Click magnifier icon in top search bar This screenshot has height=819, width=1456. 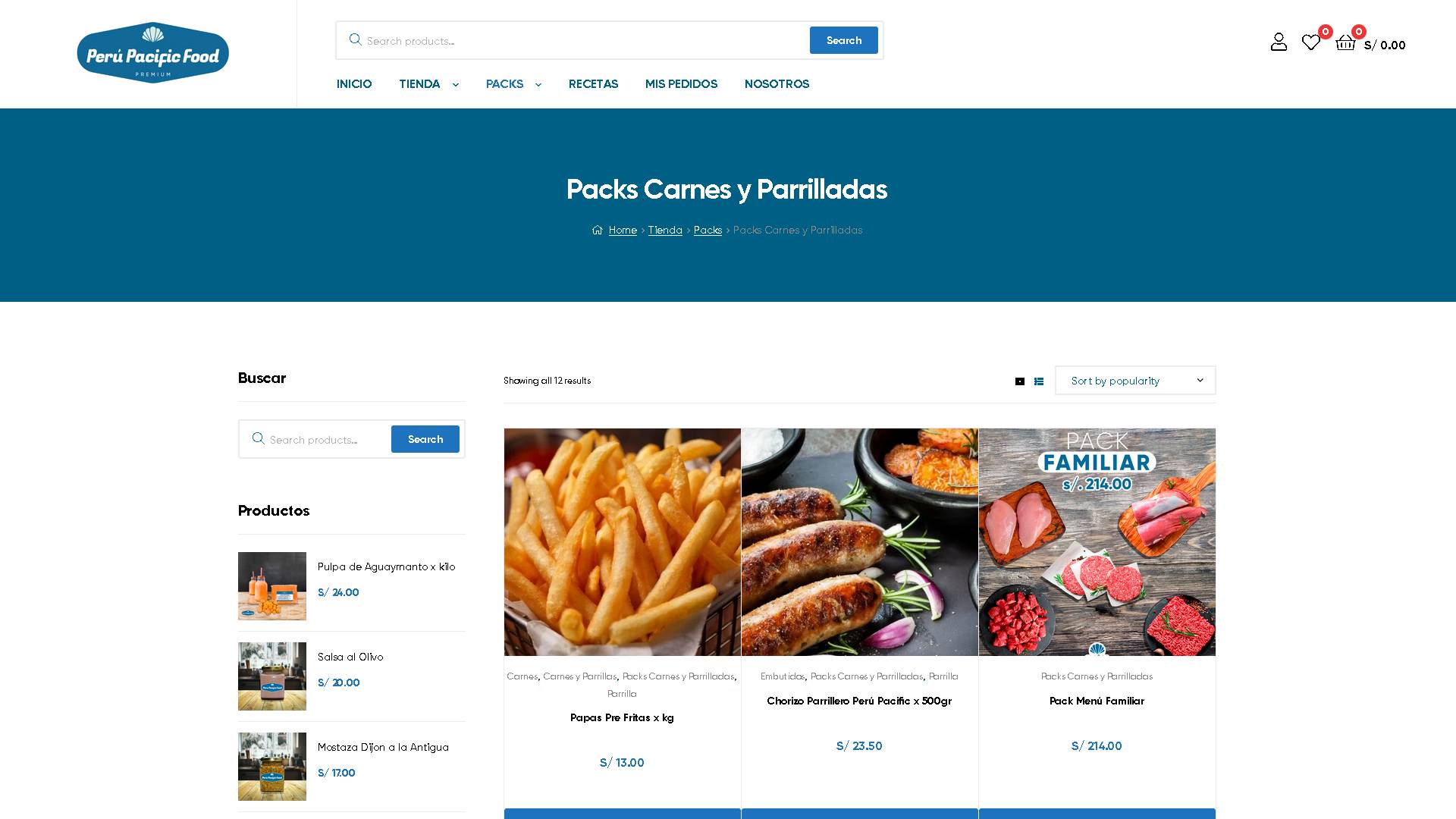[x=355, y=39]
